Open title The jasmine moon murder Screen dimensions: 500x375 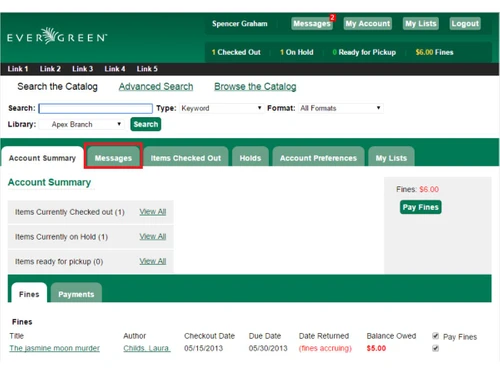(x=54, y=348)
